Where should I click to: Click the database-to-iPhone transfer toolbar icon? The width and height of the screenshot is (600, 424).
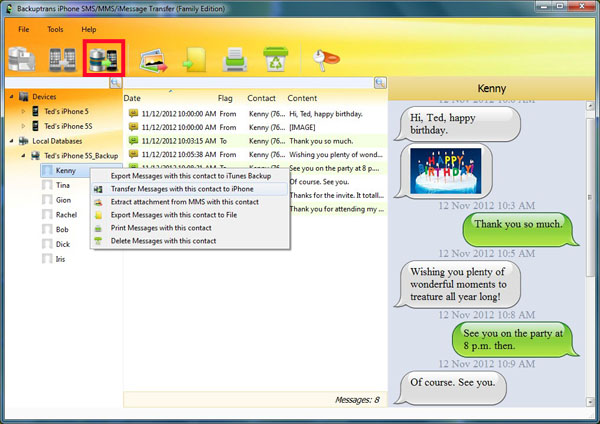click(103, 60)
